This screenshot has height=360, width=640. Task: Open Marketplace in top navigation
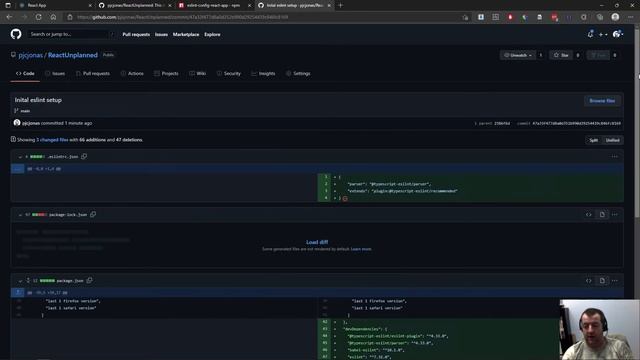186,34
